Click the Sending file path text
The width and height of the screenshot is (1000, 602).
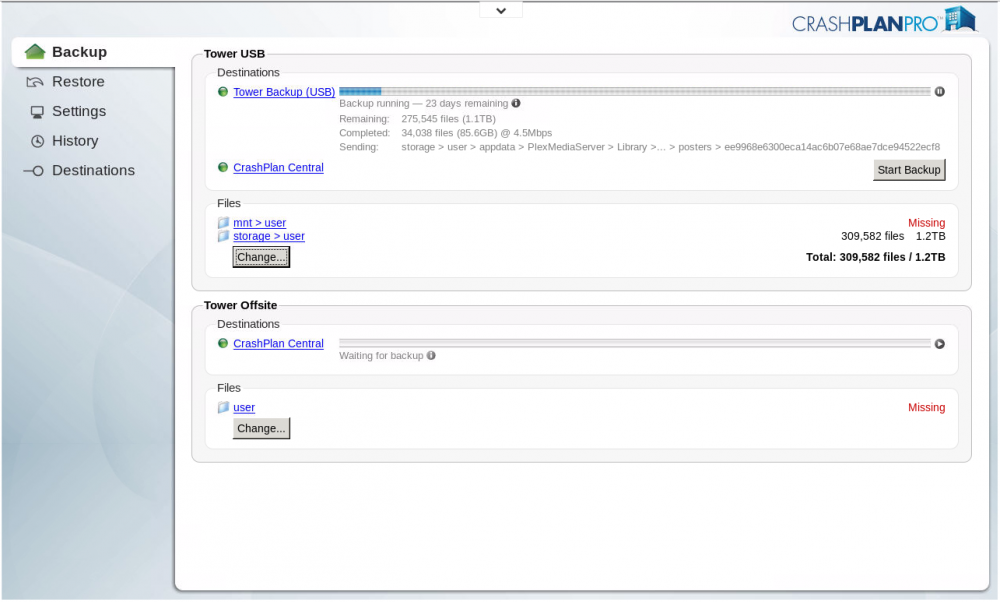670,147
